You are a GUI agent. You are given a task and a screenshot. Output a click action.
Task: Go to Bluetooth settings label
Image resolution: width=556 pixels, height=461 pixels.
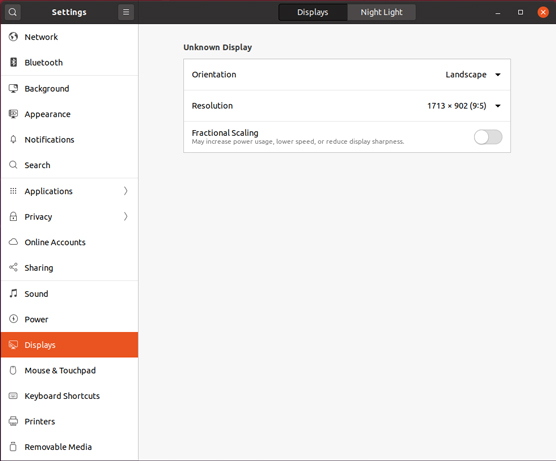click(x=44, y=62)
